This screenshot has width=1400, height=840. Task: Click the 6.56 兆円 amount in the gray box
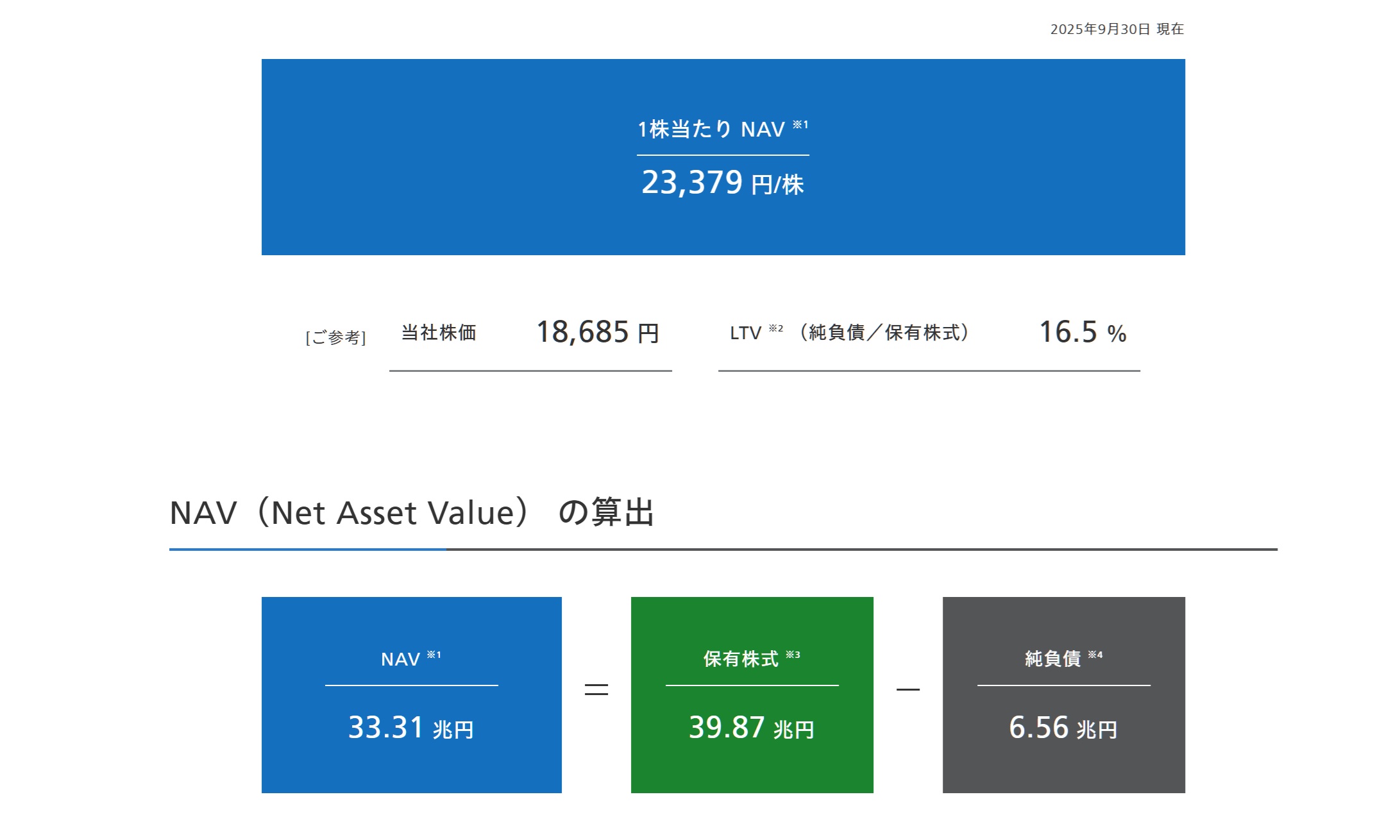click(1063, 728)
